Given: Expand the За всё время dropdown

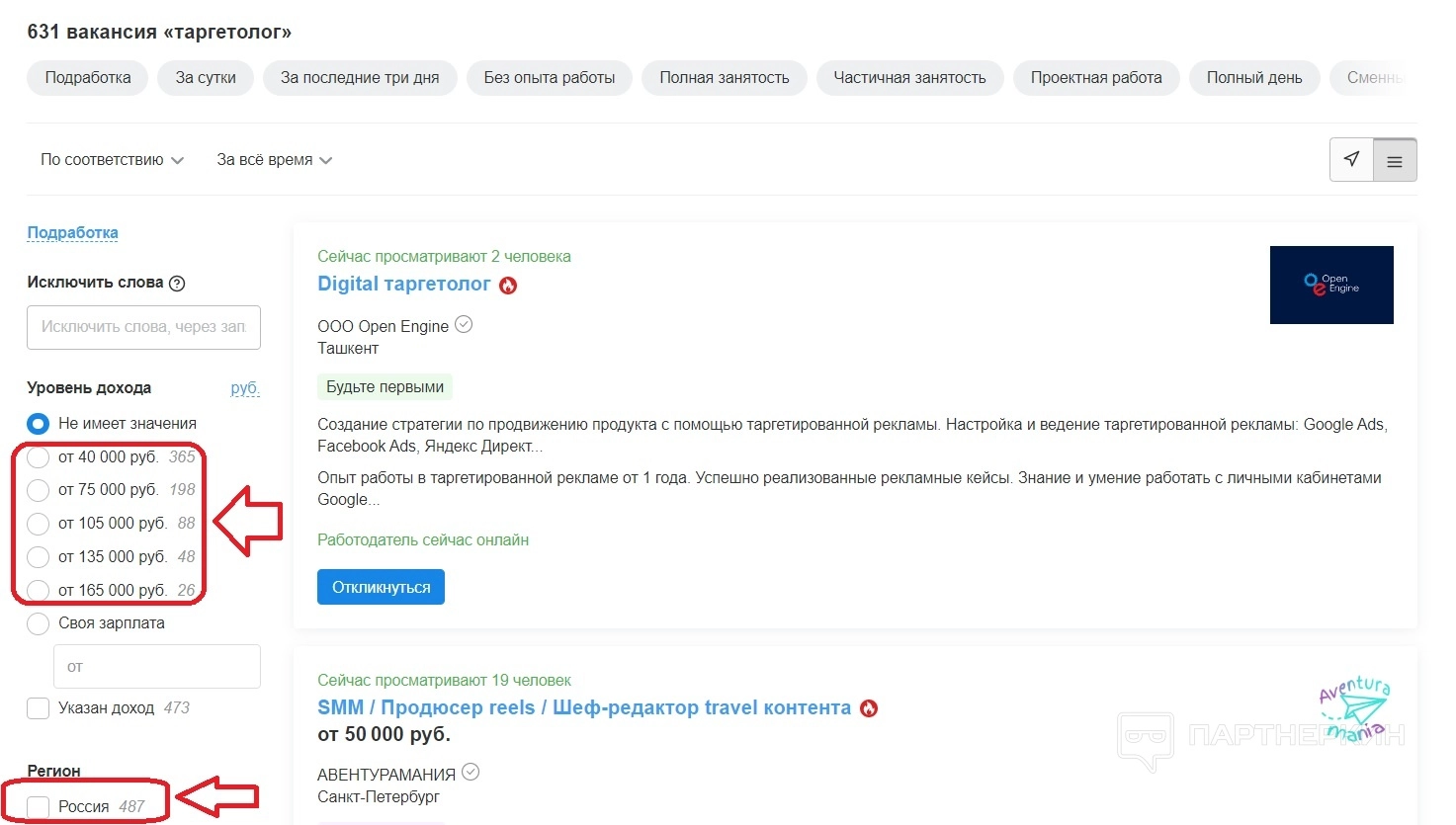Looking at the screenshot, I should pyautogui.click(x=274, y=160).
